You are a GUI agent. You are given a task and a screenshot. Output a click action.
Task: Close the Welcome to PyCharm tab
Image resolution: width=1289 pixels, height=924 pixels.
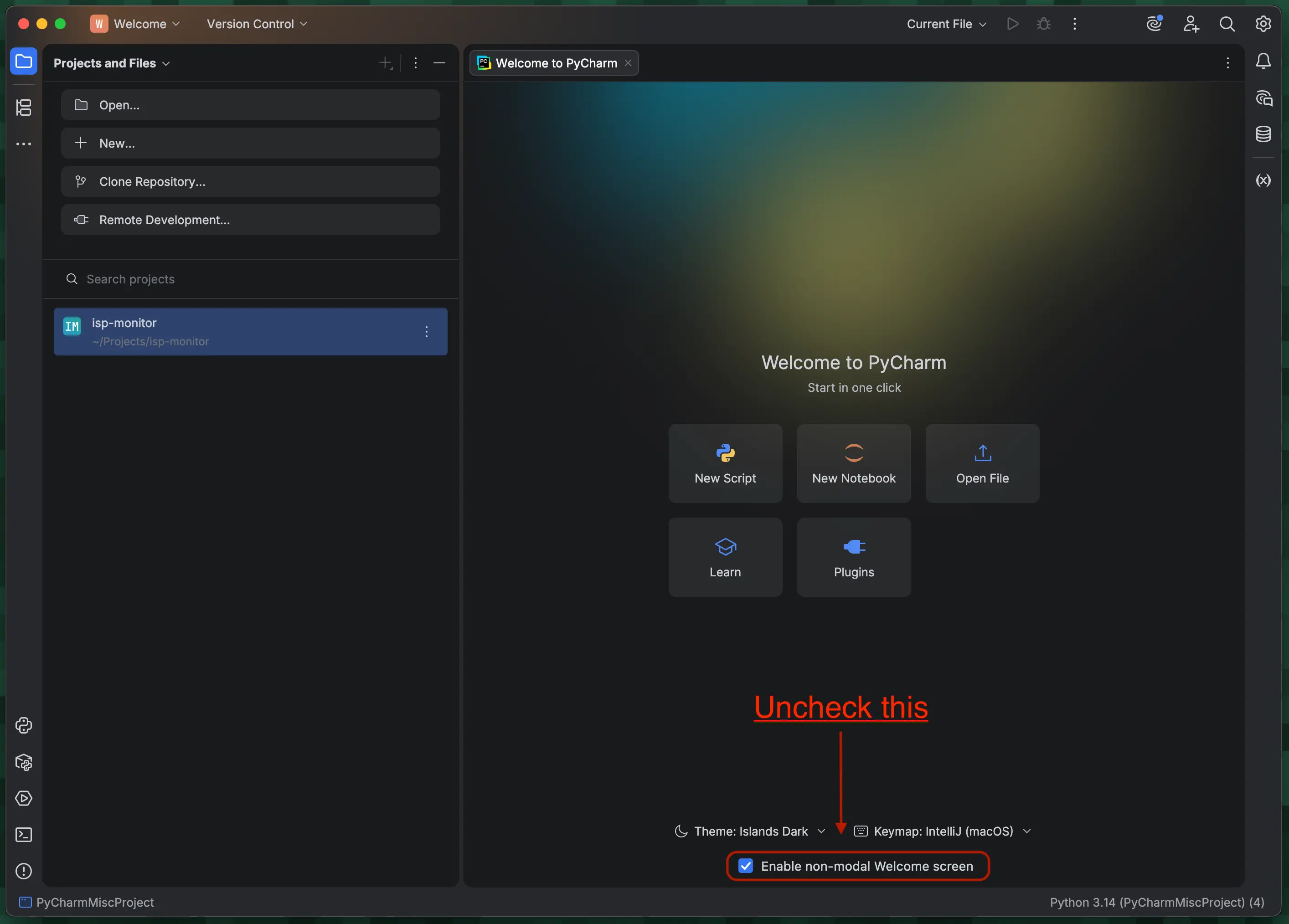[x=628, y=63]
